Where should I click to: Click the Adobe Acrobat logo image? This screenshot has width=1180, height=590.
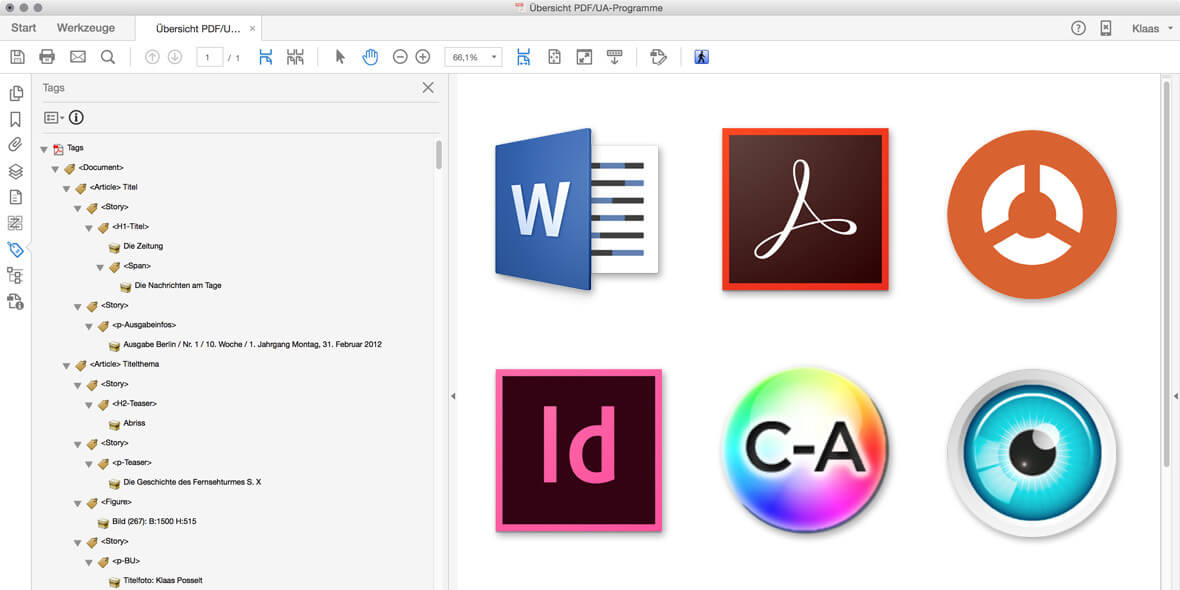pos(805,209)
